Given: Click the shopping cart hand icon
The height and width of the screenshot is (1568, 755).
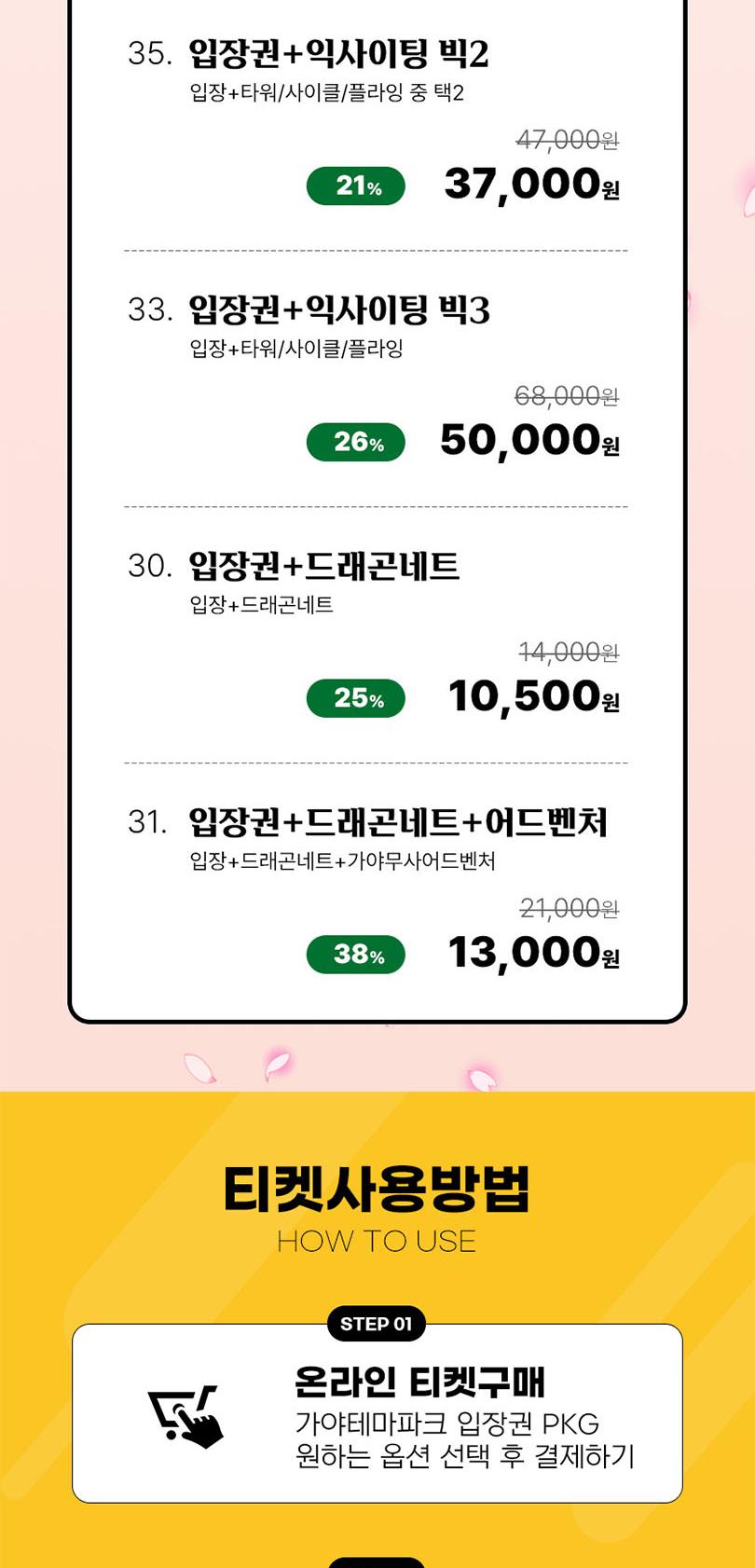Looking at the screenshot, I should tap(185, 1416).
